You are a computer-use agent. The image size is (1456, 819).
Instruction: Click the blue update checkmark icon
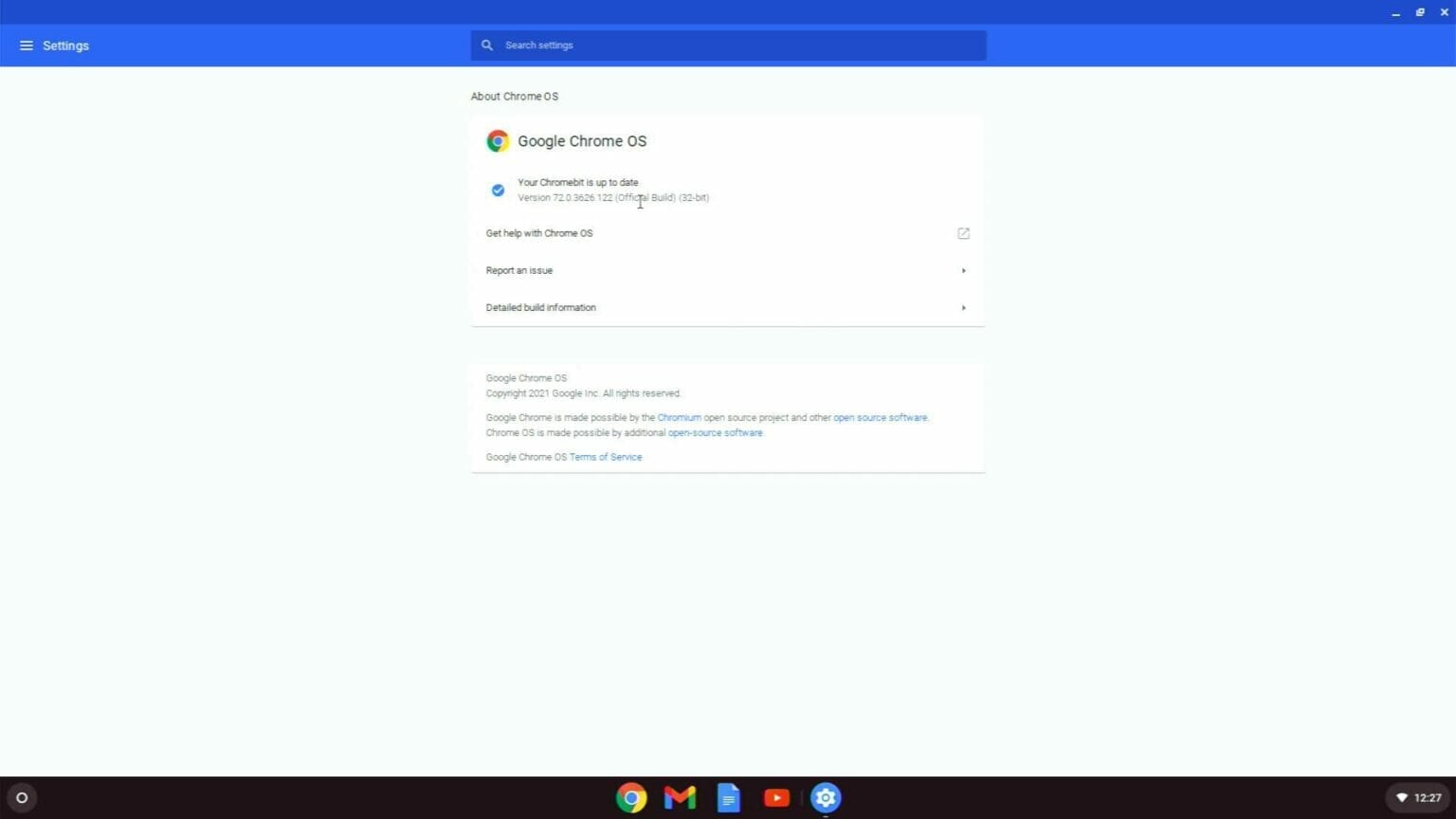coord(498,190)
